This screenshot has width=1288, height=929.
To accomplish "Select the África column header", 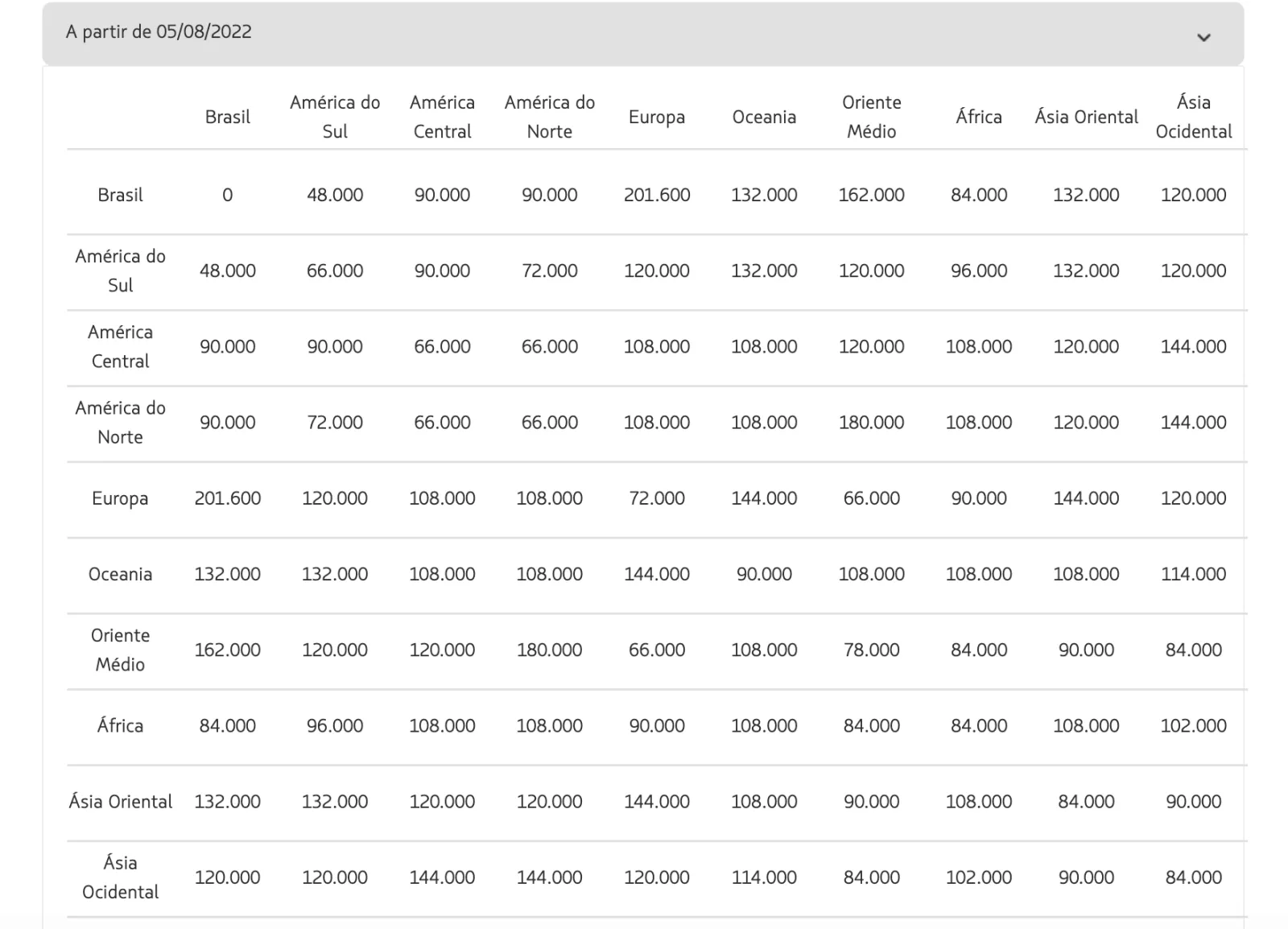I will (x=979, y=117).
